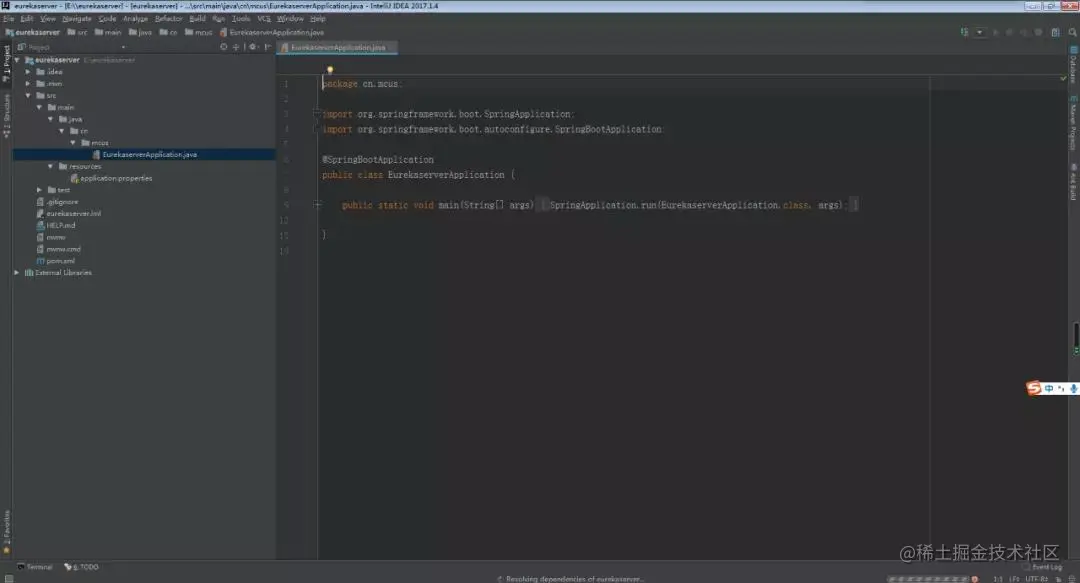
Task: Toggle the main method fold marker
Action: point(317,205)
